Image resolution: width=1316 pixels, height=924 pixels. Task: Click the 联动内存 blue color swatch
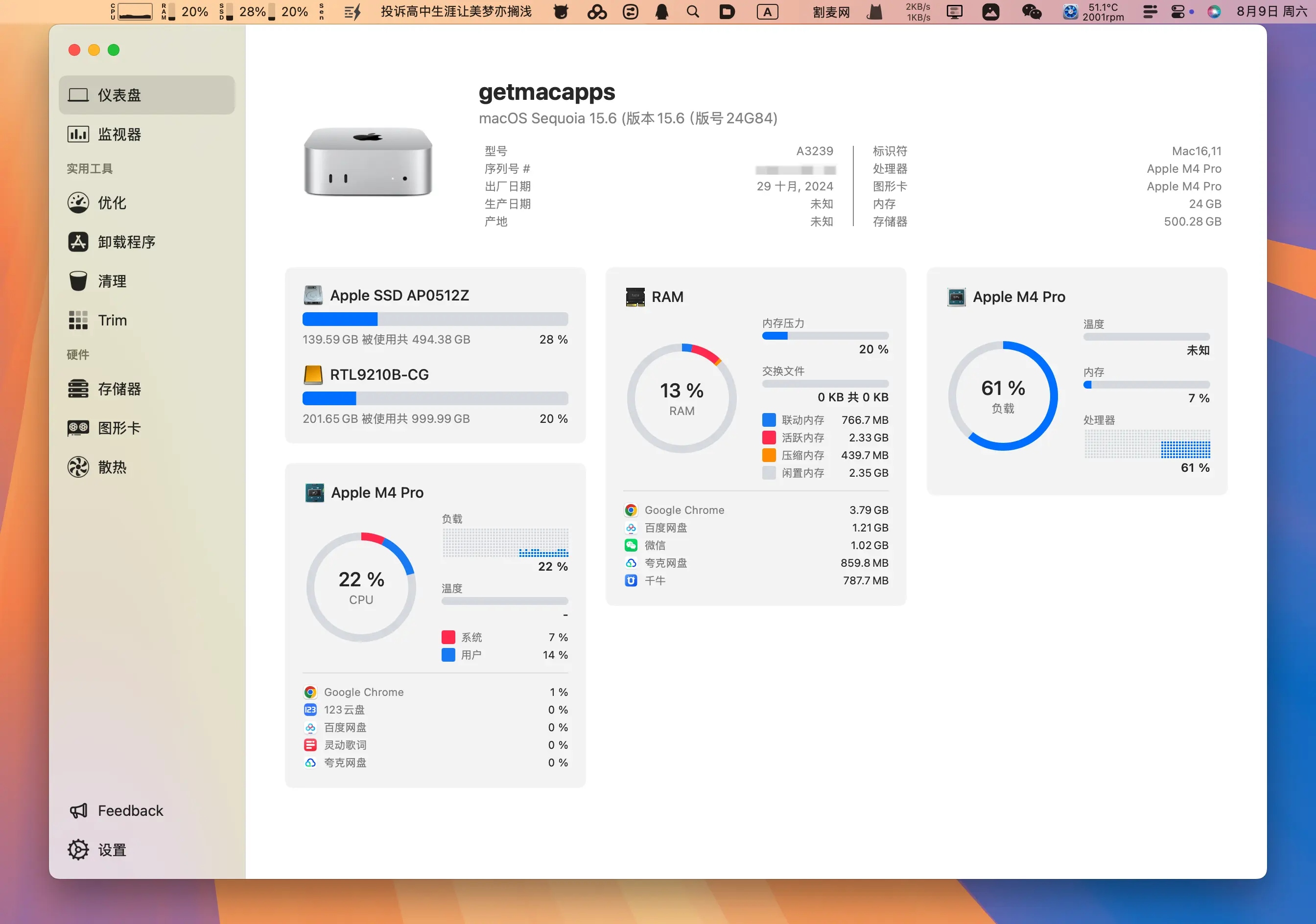tap(769, 420)
